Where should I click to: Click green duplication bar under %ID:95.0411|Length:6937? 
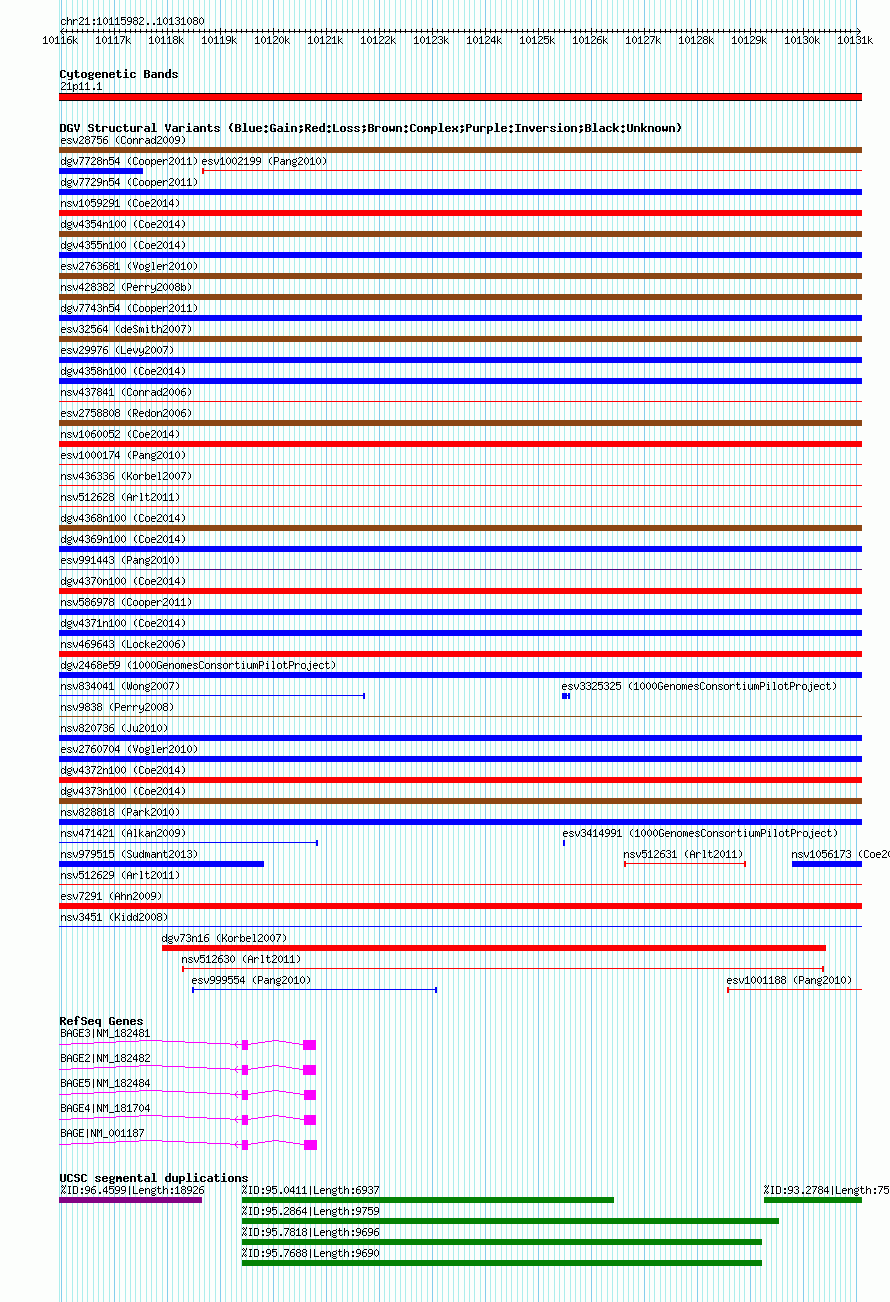[428, 1200]
